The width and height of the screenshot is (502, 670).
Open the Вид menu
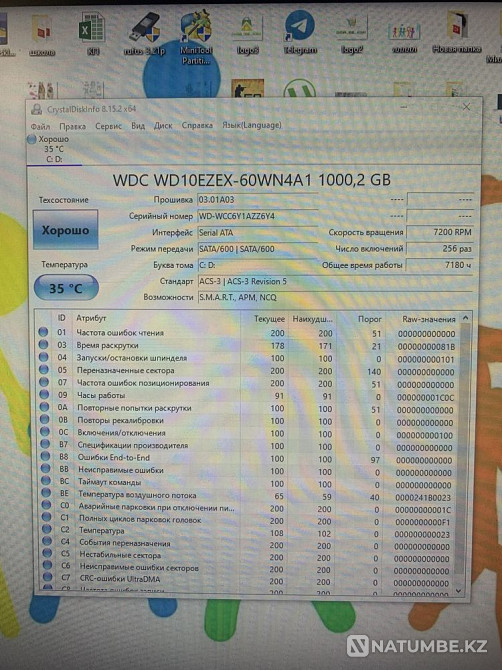[138, 126]
